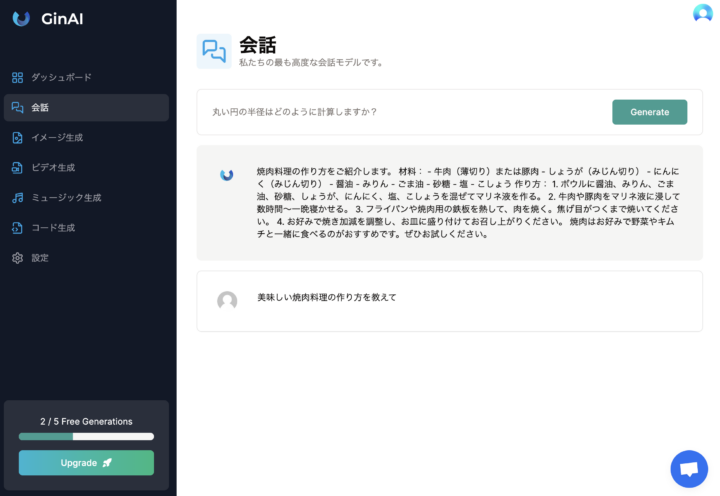Click the イメージ生成 file icon

click(17, 138)
